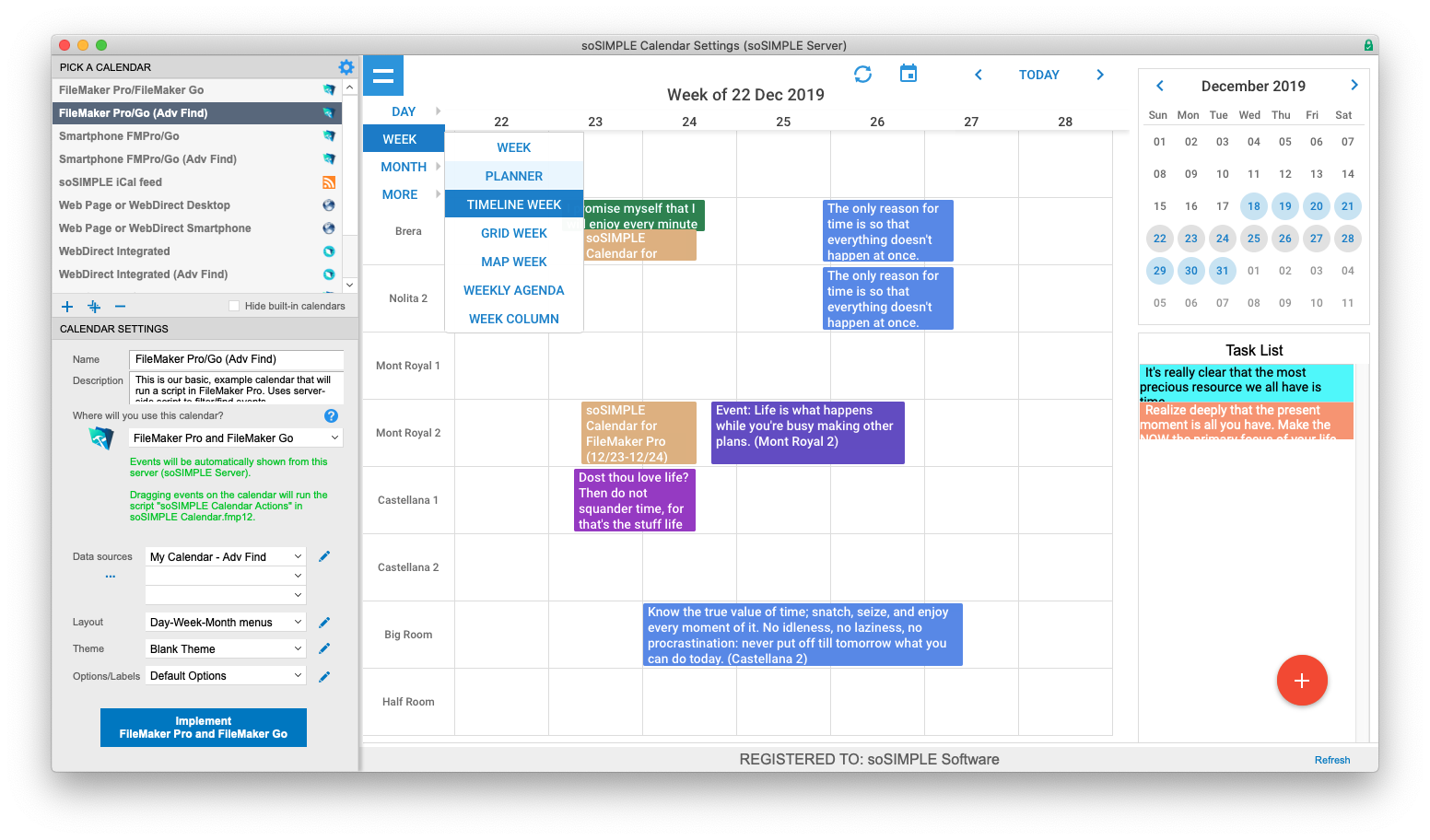
Task: Toggle Hide built-in calendars checkbox
Action: pyautogui.click(x=234, y=306)
